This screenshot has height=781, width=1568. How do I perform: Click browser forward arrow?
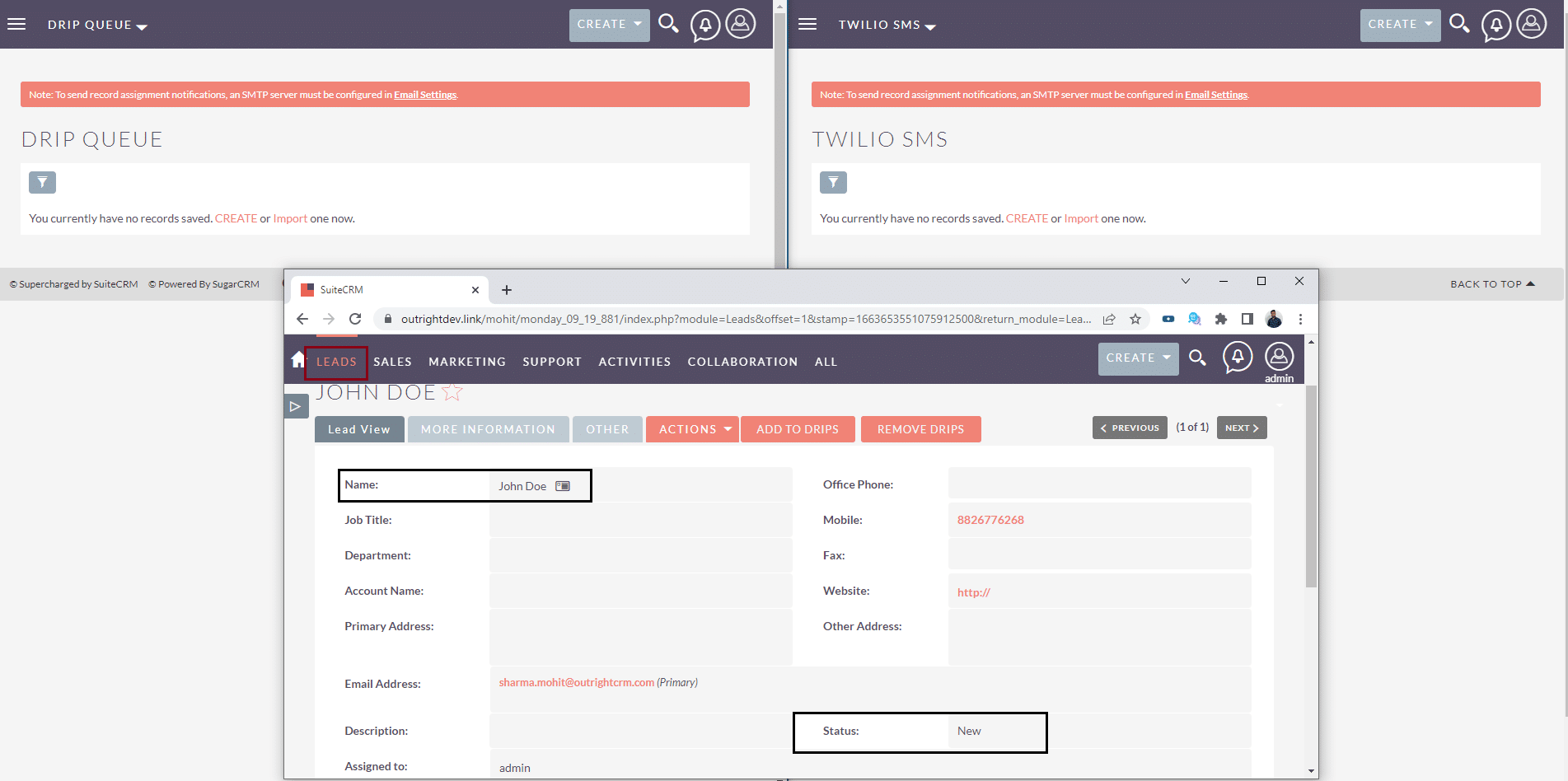(x=329, y=319)
